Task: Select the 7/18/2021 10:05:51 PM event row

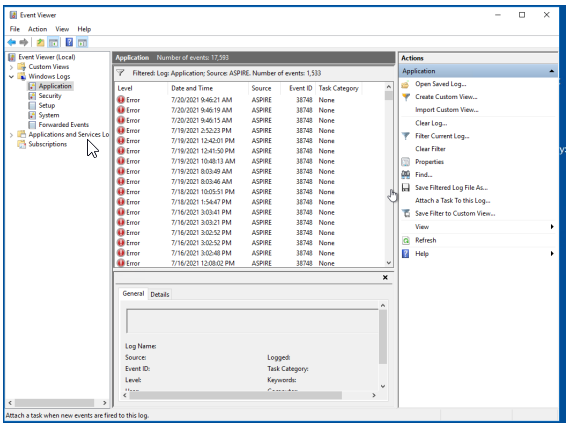Action: pos(249,192)
